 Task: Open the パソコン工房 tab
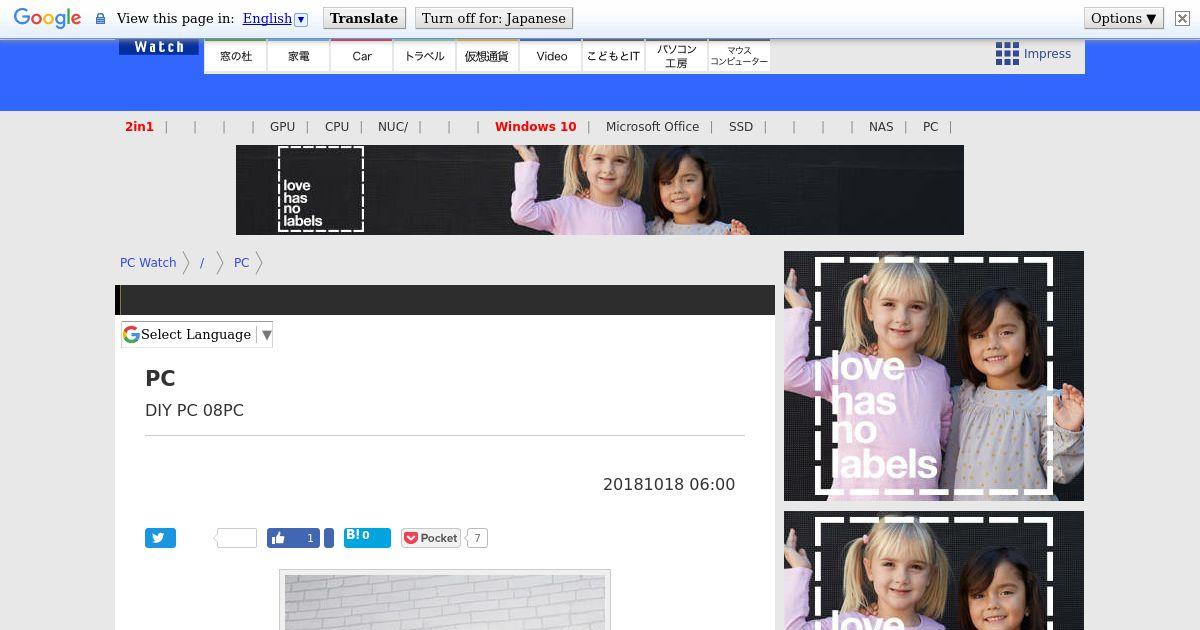676,56
